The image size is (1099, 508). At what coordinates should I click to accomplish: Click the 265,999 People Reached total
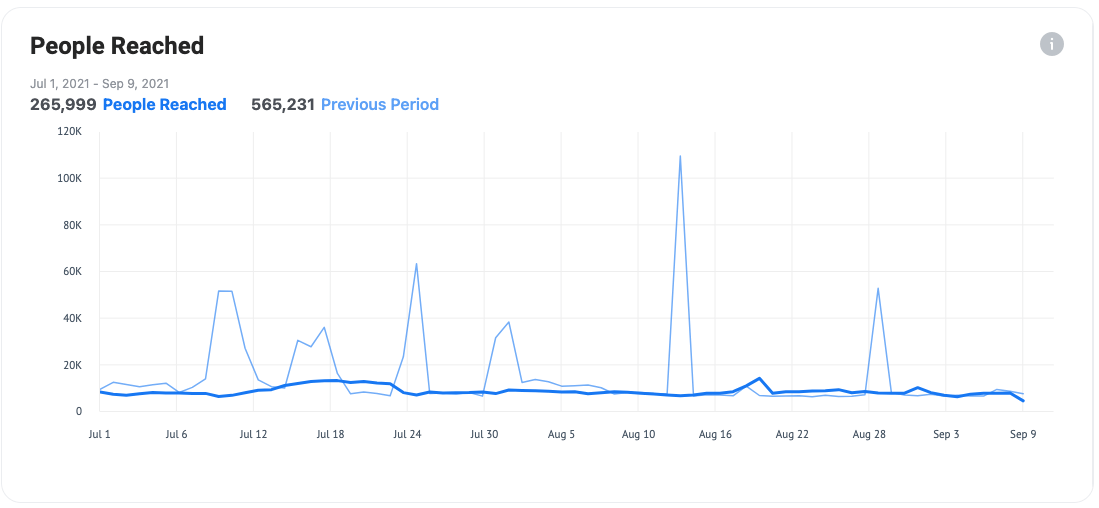tap(63, 104)
